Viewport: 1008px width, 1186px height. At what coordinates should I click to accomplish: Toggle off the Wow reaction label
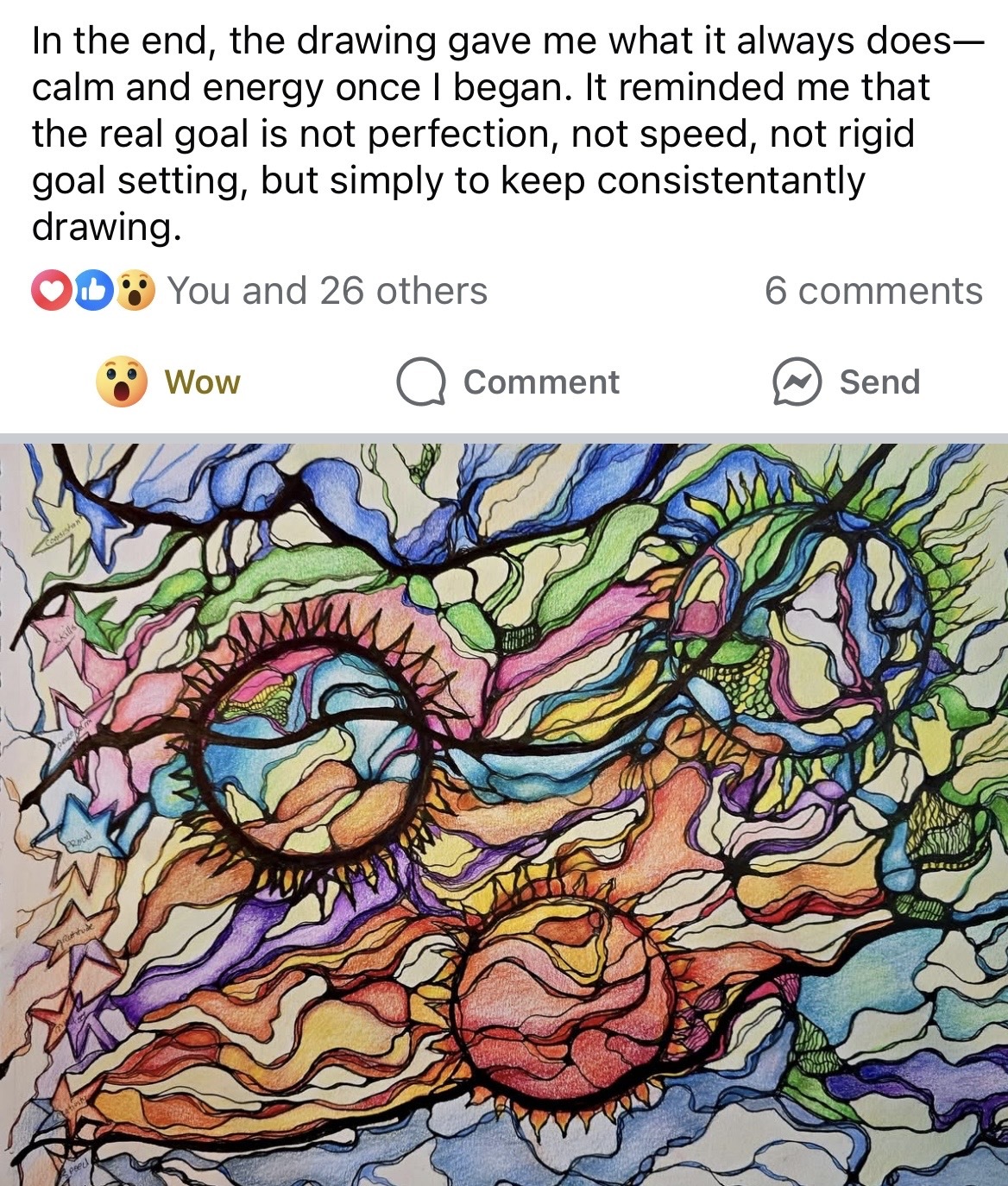pos(202,382)
